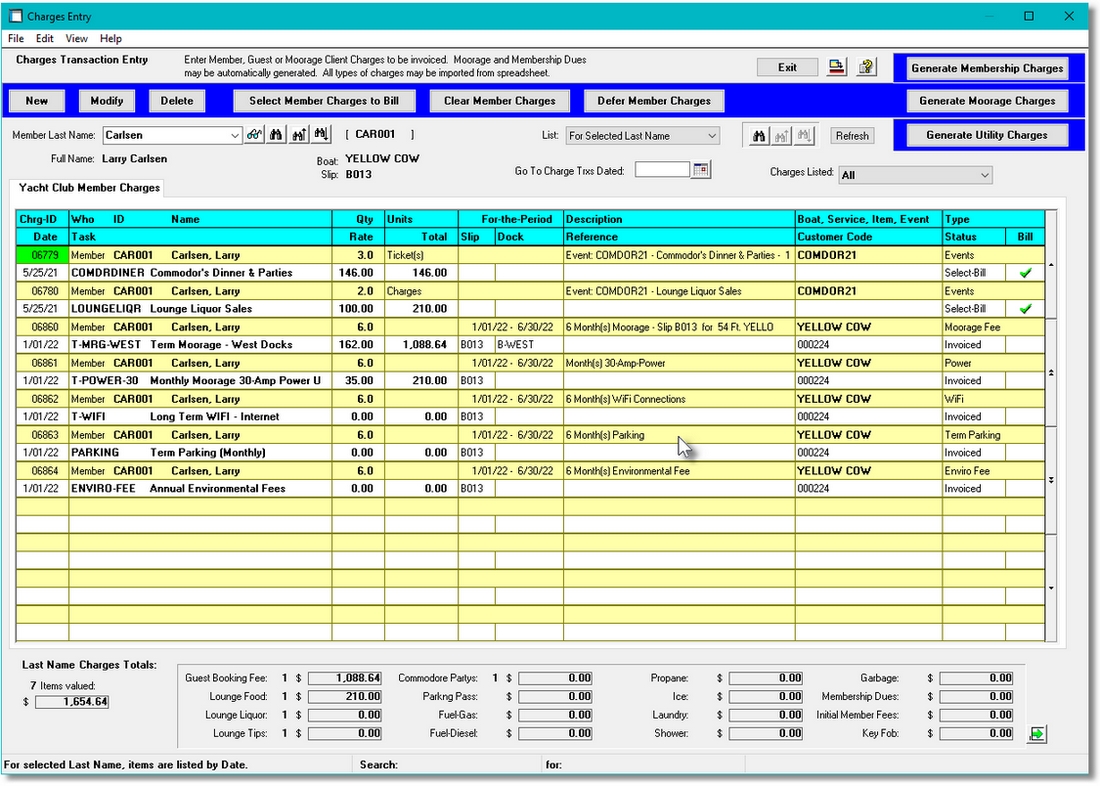Uncheck the Bill checkmark for Lounge Liquor Sales
This screenshot has width=1100, height=786.
click(x=1023, y=308)
